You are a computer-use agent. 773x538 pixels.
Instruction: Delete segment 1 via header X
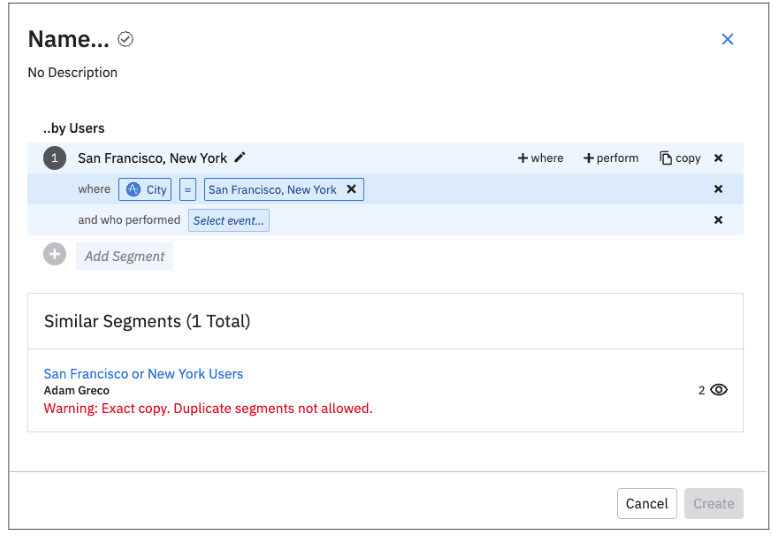[x=718, y=158]
